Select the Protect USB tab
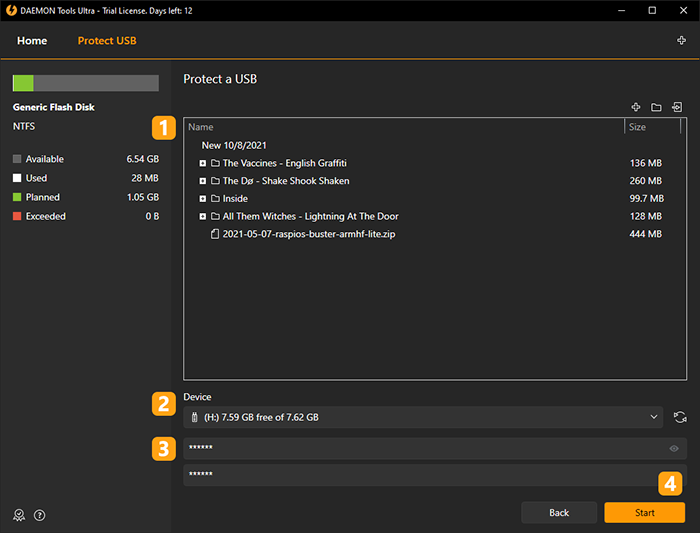Viewport: 700px width, 533px height. 107,41
